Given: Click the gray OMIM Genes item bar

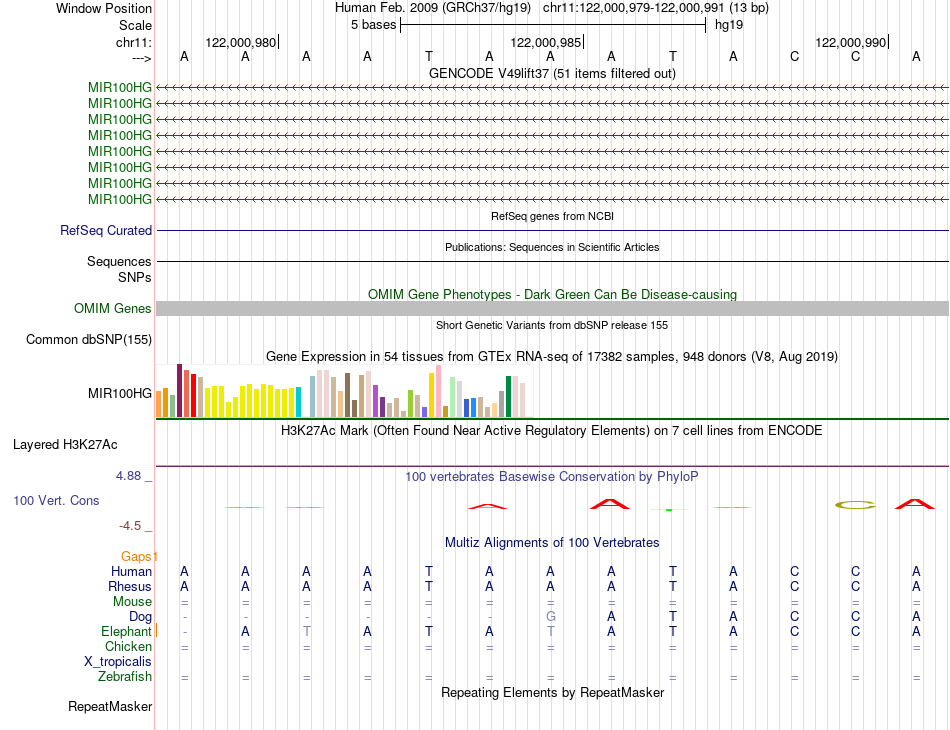Looking at the screenshot, I should (552, 308).
